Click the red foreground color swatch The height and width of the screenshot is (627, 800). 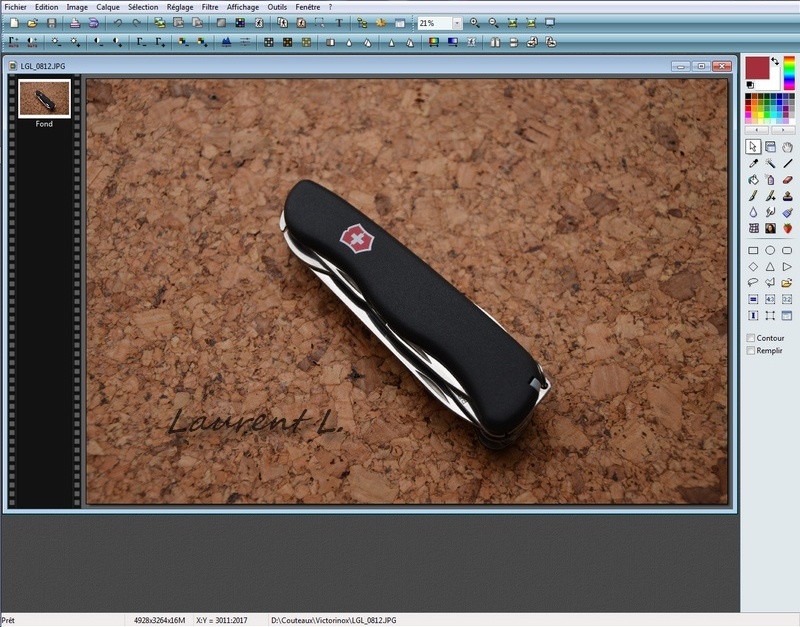[x=757, y=68]
